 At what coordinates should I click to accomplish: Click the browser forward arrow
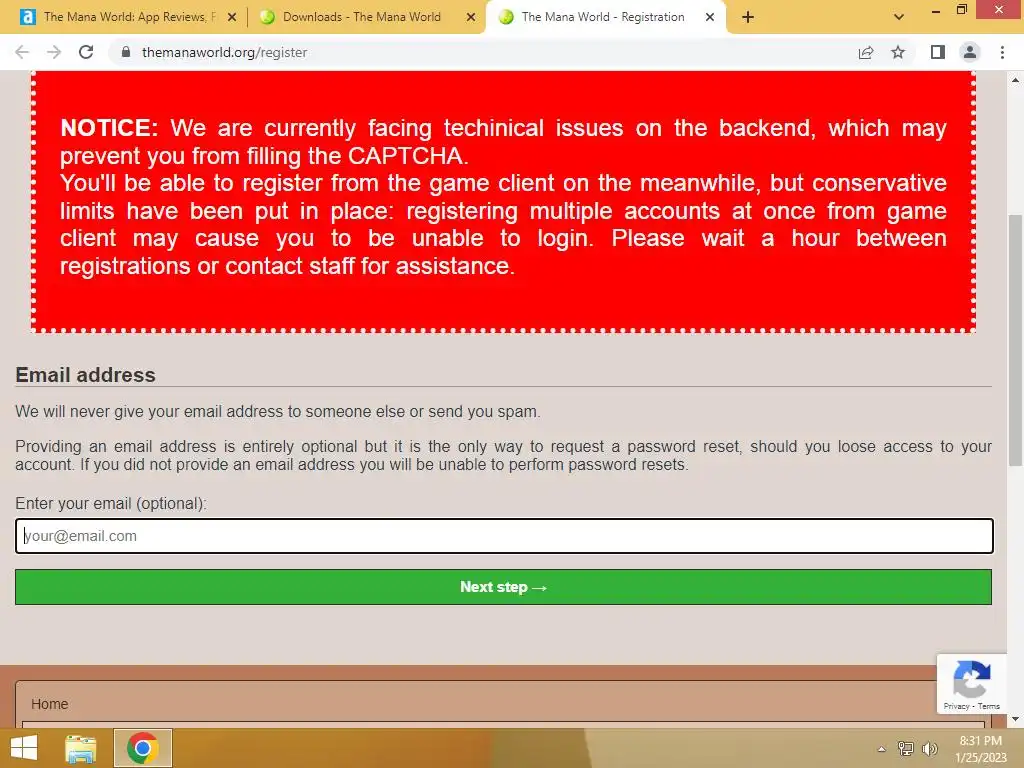[x=54, y=52]
